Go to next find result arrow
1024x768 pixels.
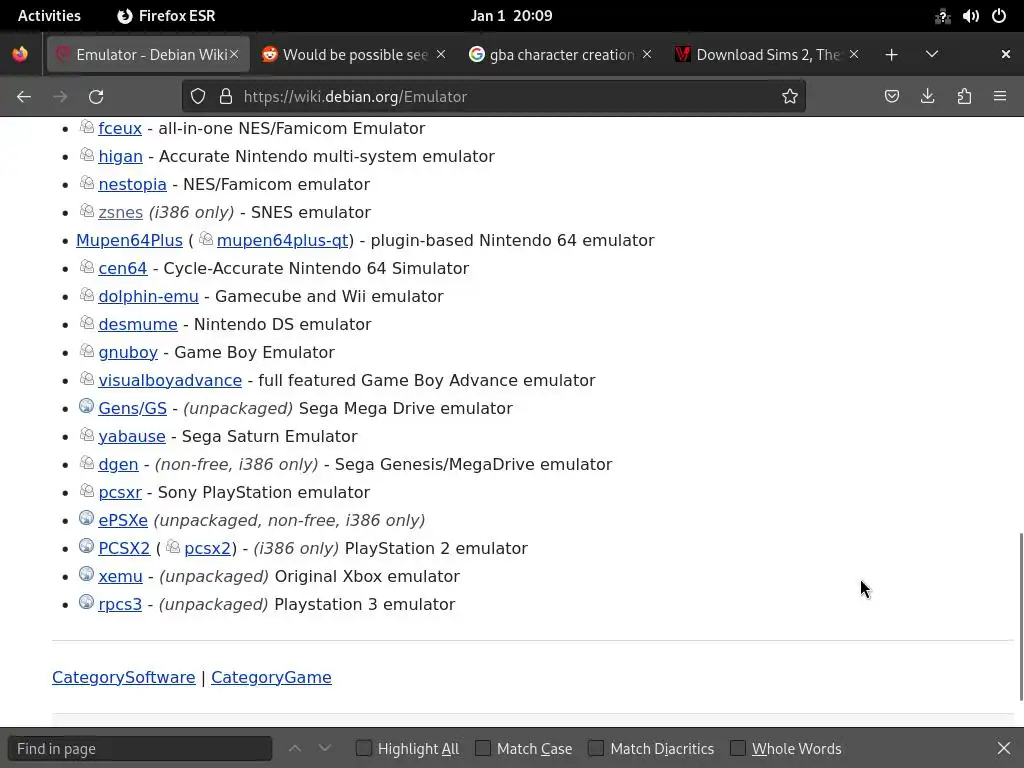click(x=325, y=748)
